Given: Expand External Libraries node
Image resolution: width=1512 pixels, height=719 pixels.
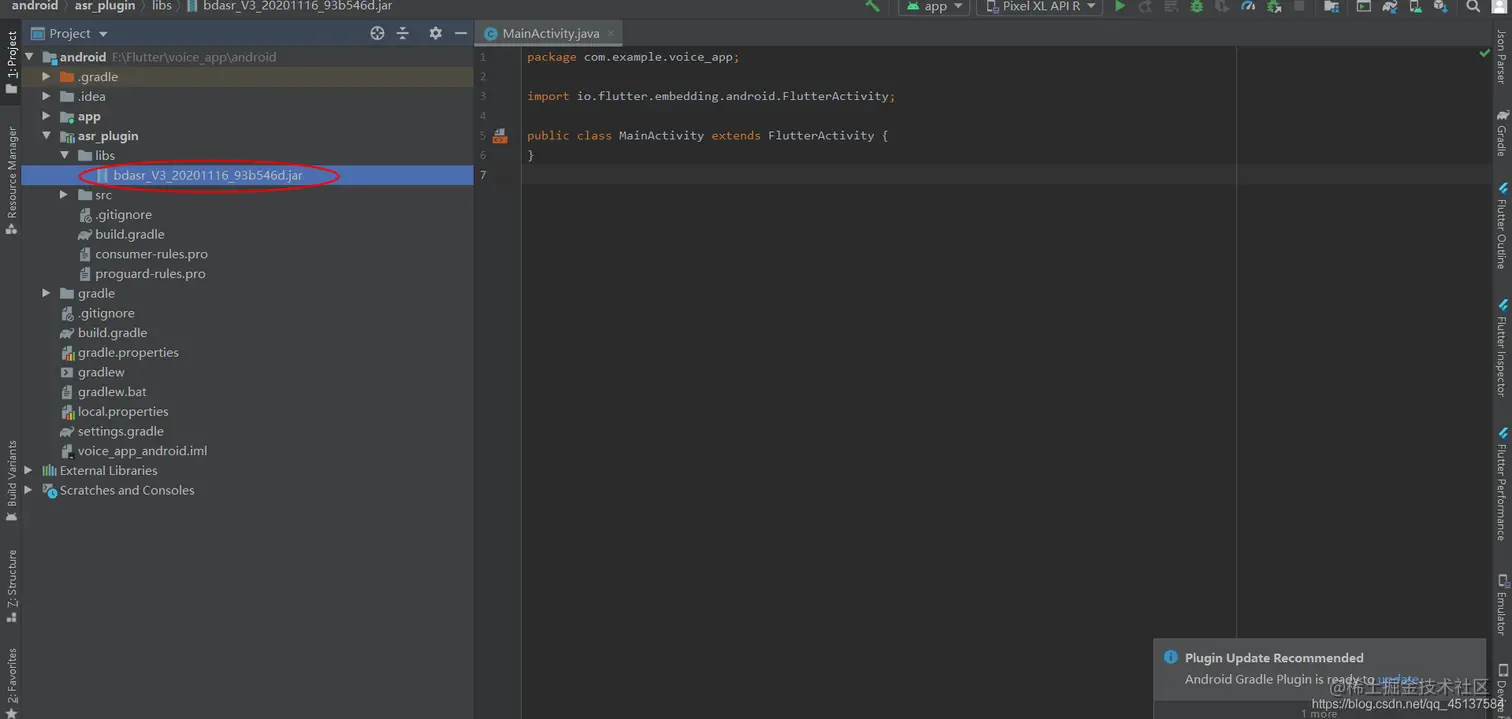Looking at the screenshot, I should (29, 470).
